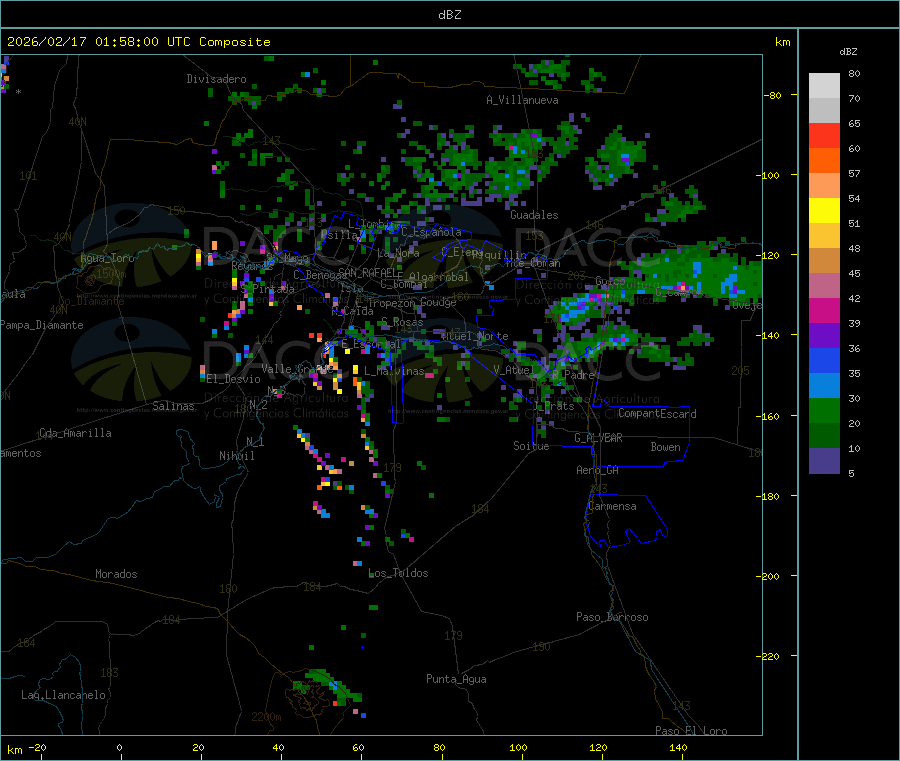Viewport: 900px width, 761px height.
Task: Select the Atuel_Norte label
Action: pyautogui.click(x=475, y=336)
